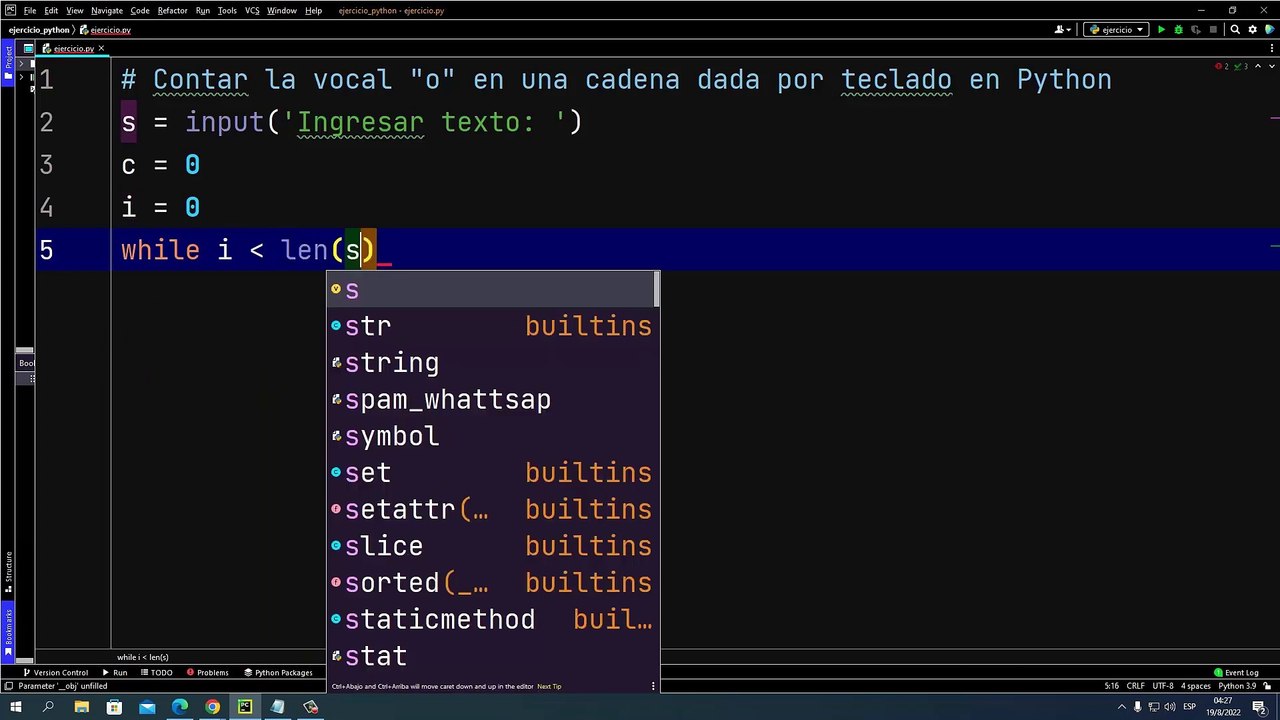Click ejercicio_python breadcrumb in navigation bar

[x=39, y=30]
